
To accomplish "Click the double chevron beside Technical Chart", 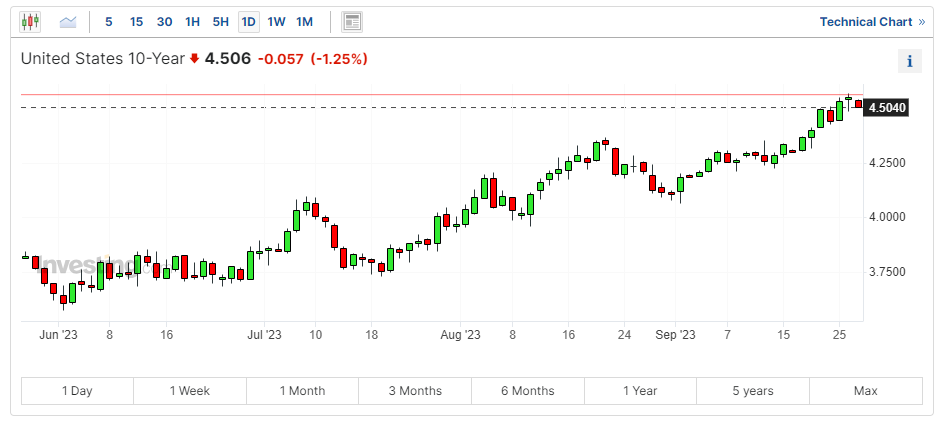I will [x=922, y=21].
